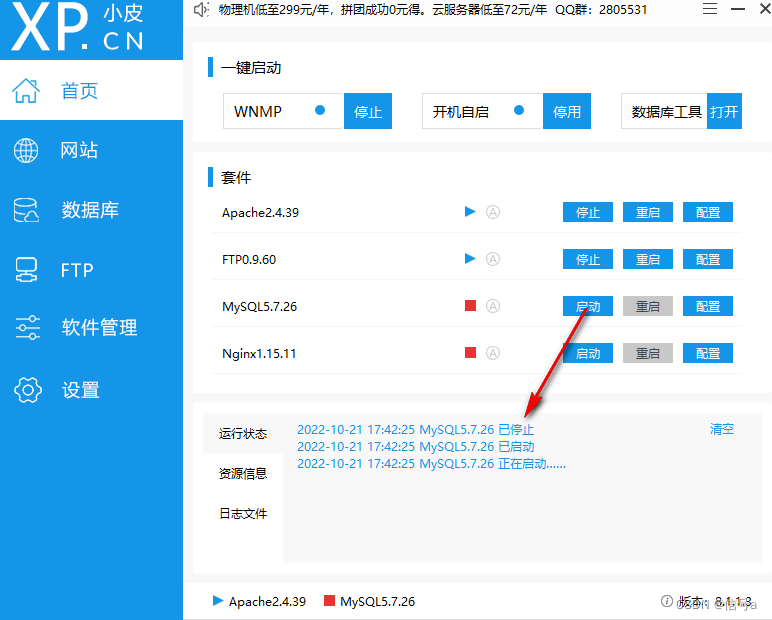Image resolution: width=772 pixels, height=620 pixels.
Task: Click Apache2.4.39 running play icon
Action: coord(470,212)
